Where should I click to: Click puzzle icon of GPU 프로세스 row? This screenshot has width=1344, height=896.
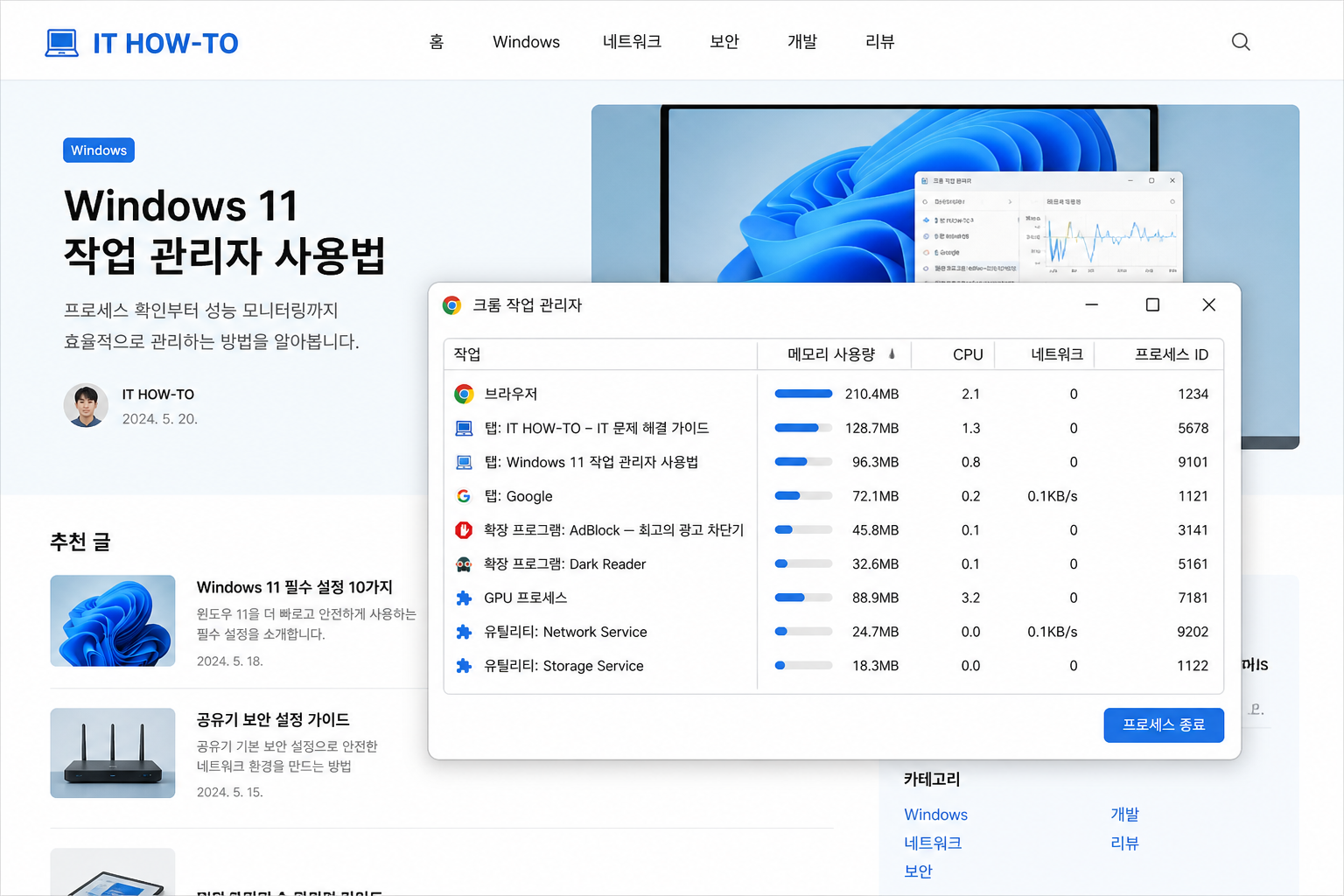(464, 598)
